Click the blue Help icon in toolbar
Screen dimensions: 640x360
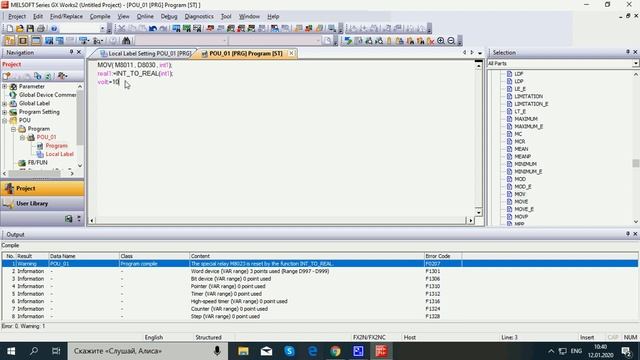tap(54, 28)
